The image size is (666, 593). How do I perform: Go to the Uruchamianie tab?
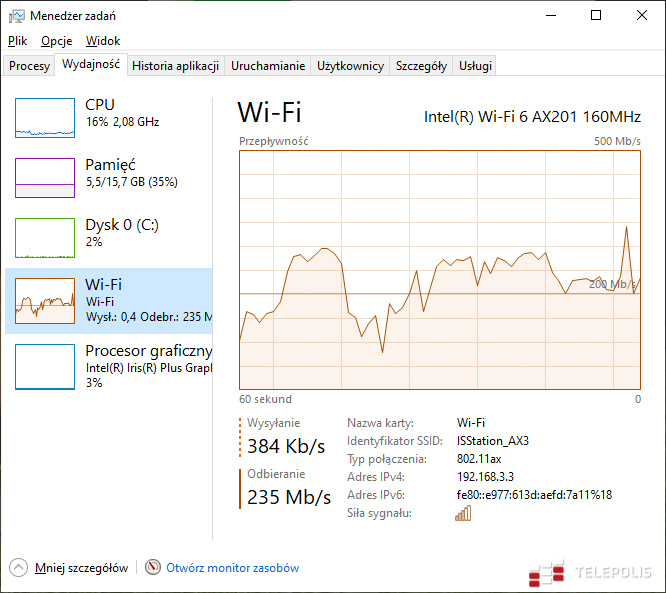coord(268,66)
